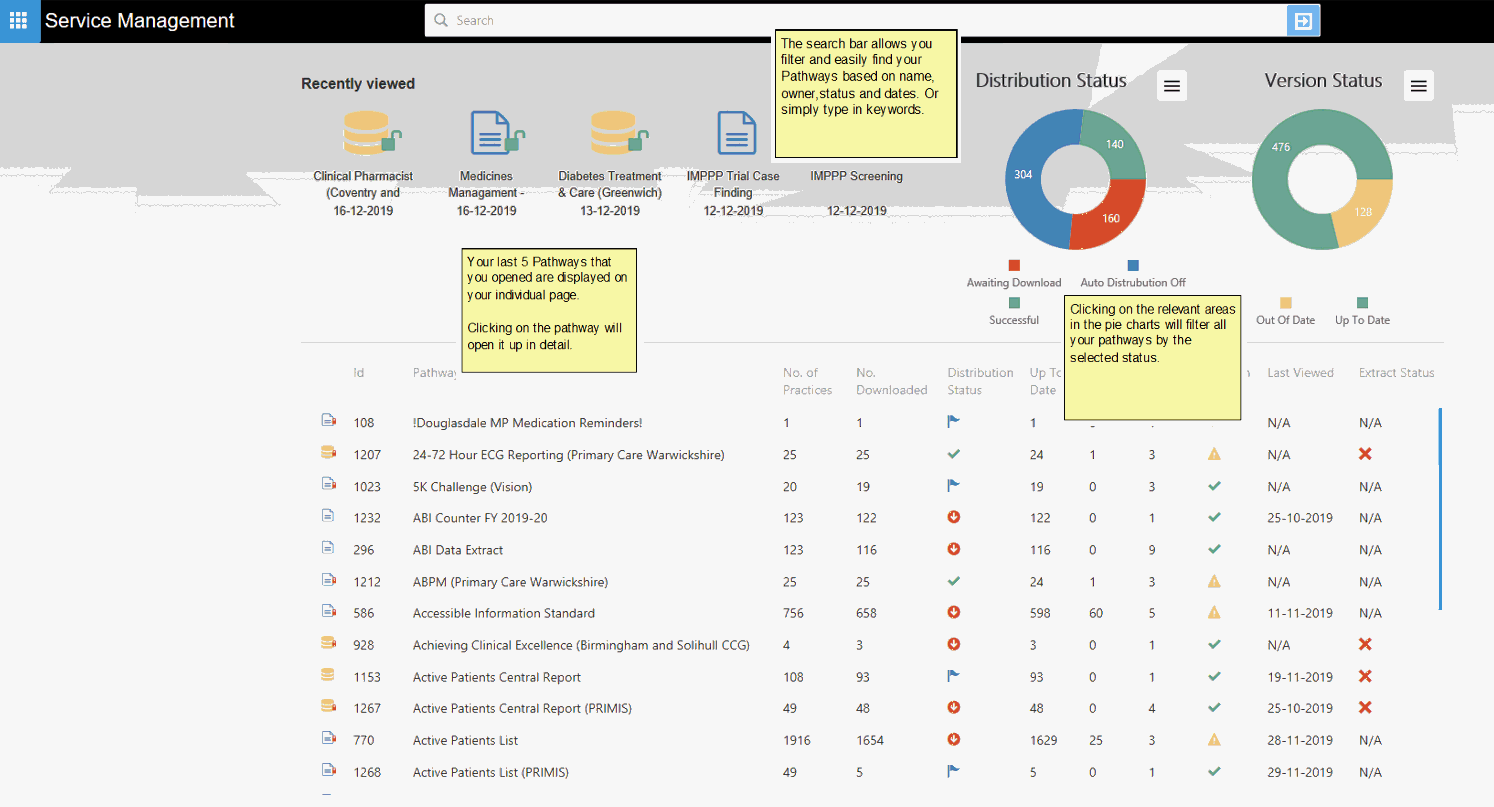This screenshot has height=807, width=1494.
Task: Open Version Status chart hamburger menu
Action: [x=1418, y=87]
